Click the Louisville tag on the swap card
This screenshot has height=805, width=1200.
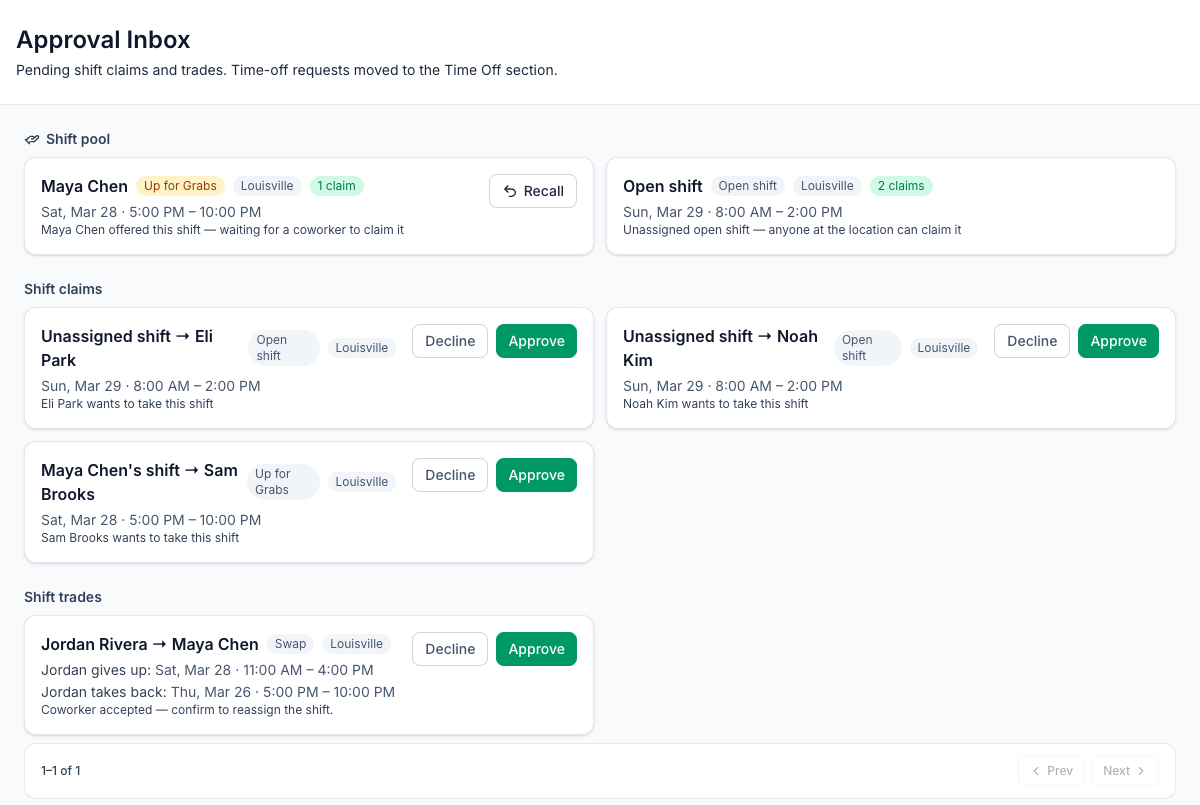pos(357,644)
